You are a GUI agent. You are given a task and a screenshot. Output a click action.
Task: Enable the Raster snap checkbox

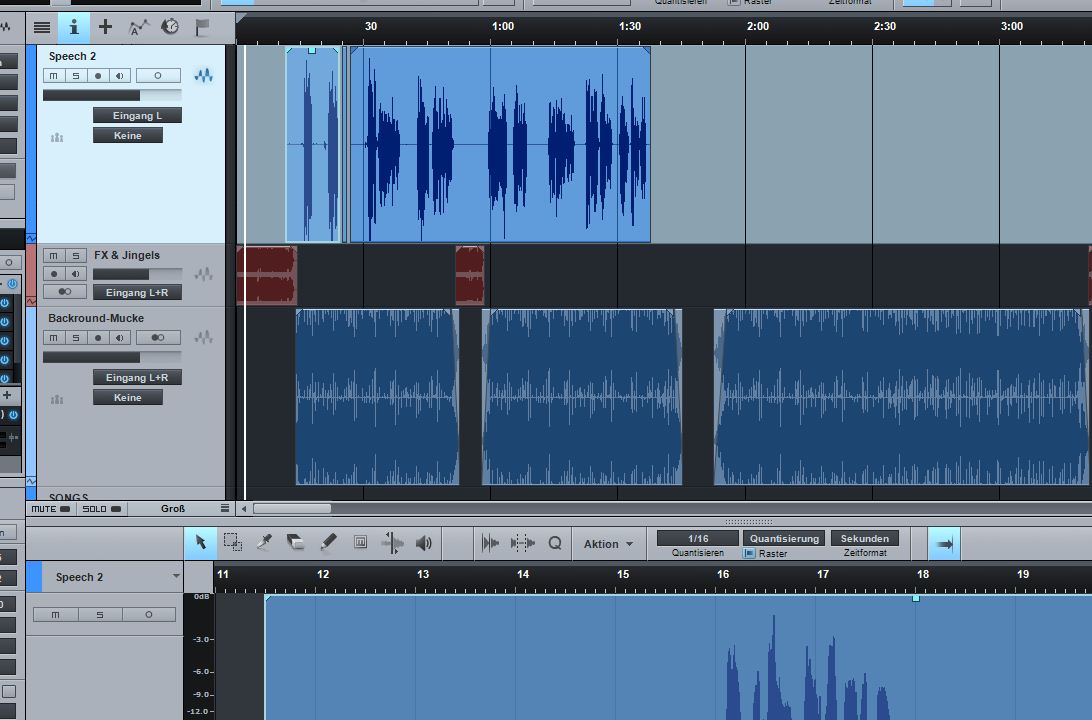pos(749,553)
